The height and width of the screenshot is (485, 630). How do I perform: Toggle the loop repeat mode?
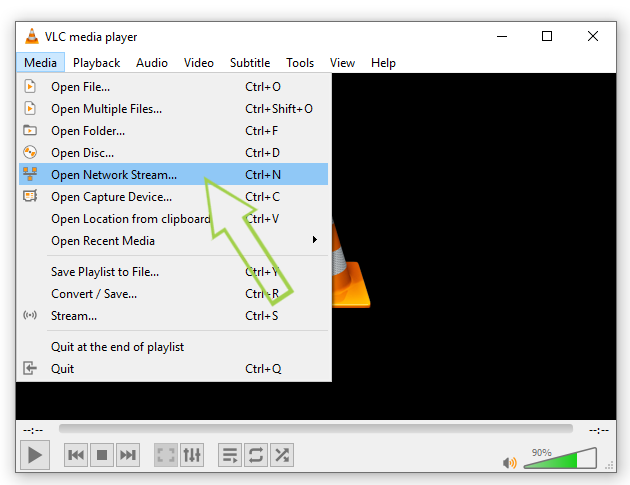point(256,455)
